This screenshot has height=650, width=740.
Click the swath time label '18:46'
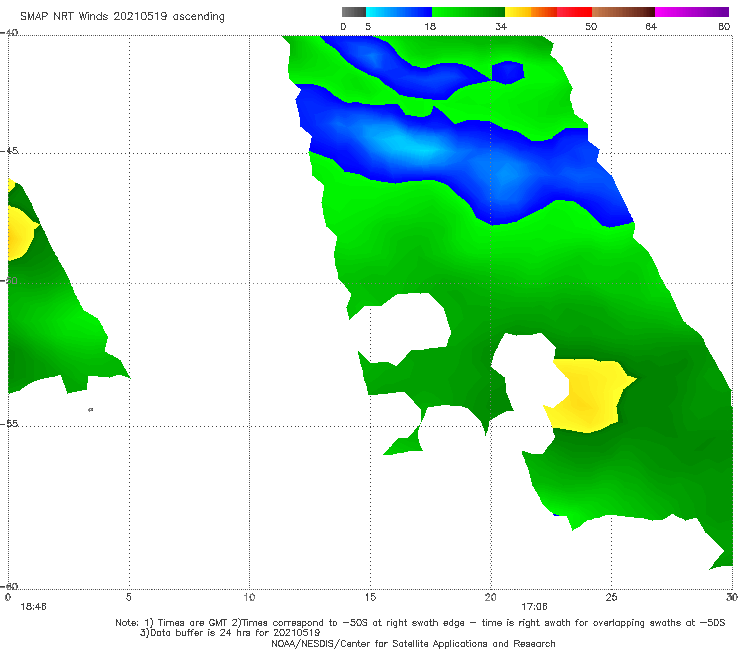pyautogui.click(x=33, y=607)
